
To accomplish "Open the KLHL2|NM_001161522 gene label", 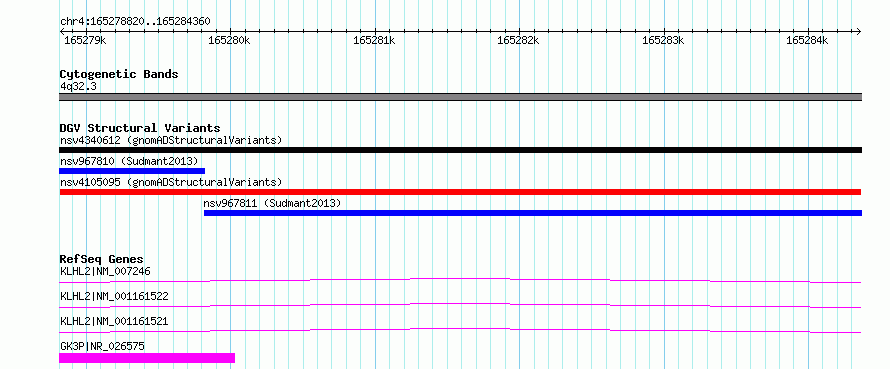I will tap(114, 296).
